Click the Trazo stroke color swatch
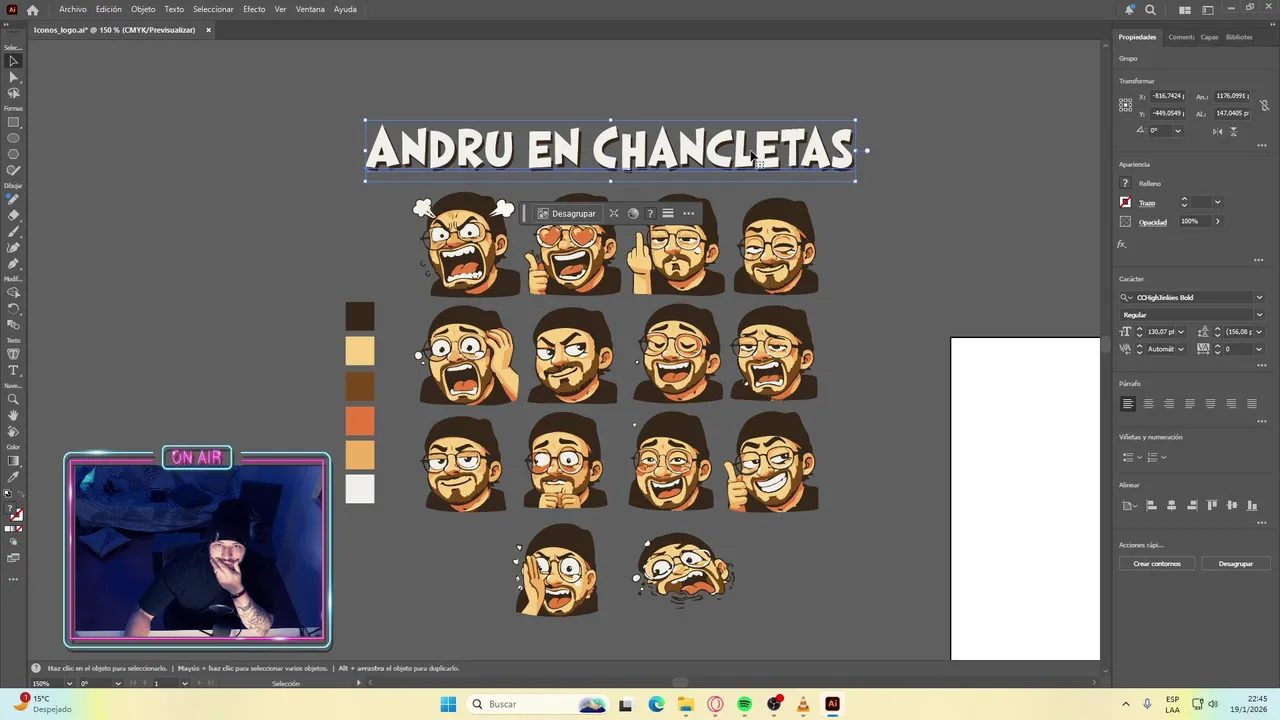 (x=1125, y=203)
